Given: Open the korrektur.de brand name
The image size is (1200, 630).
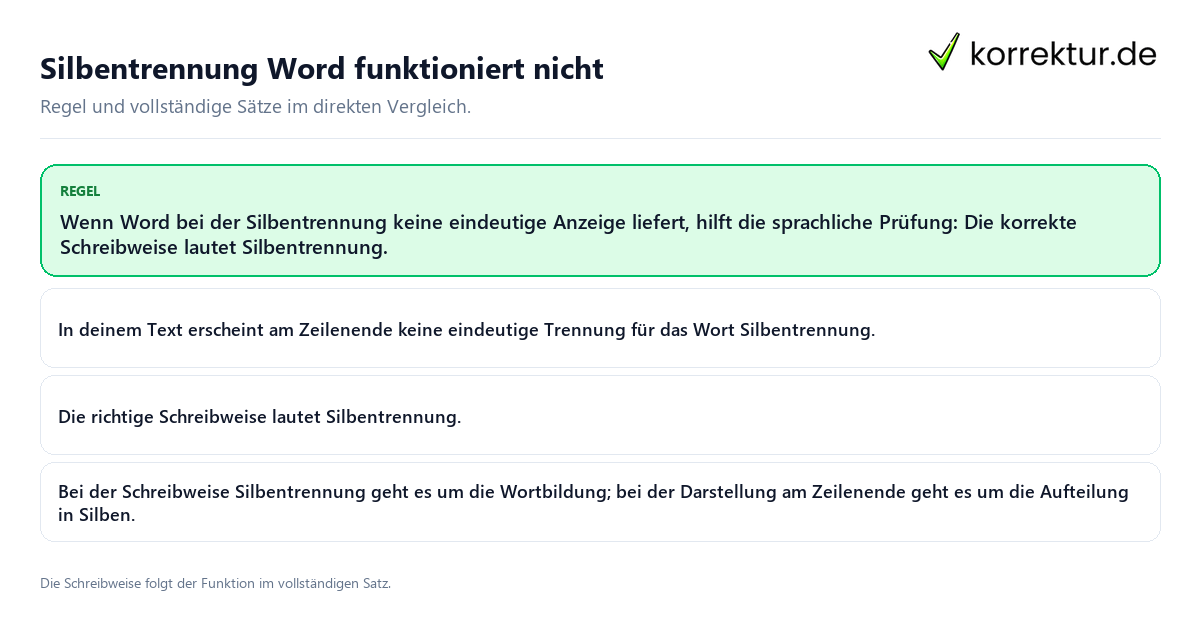Looking at the screenshot, I should 1063,53.
